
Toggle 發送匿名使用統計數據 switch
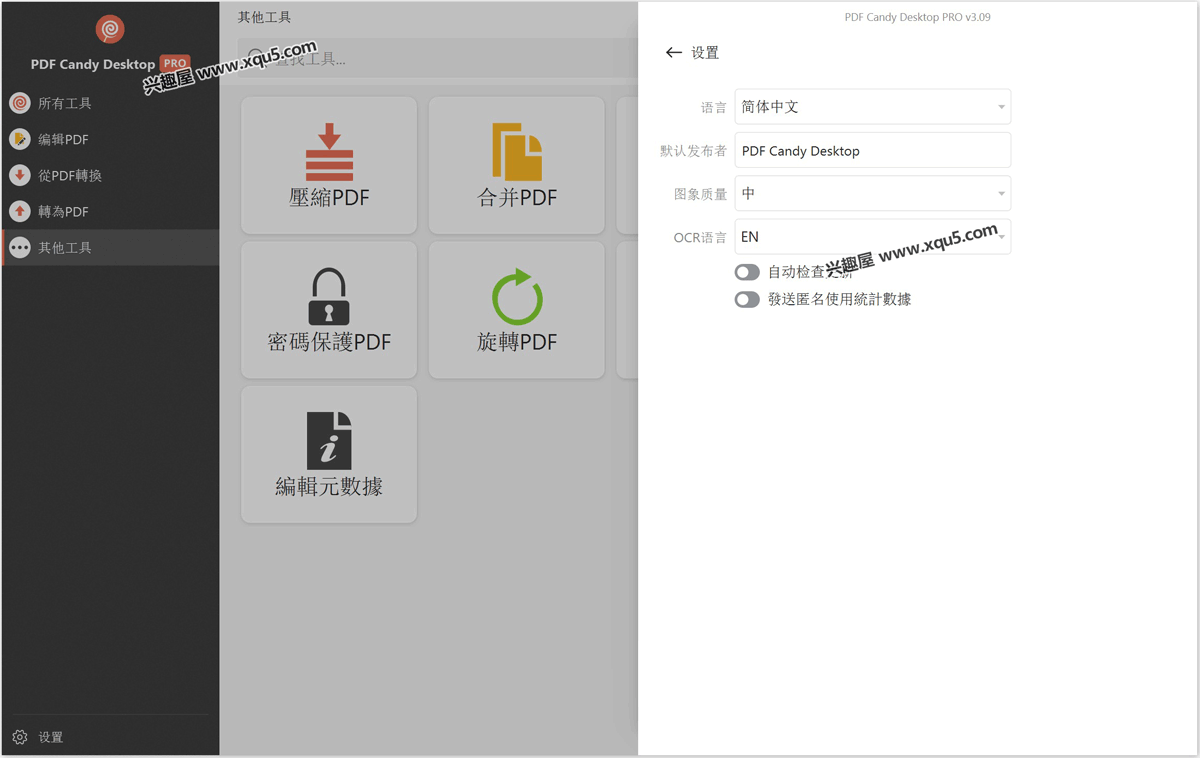tap(747, 299)
